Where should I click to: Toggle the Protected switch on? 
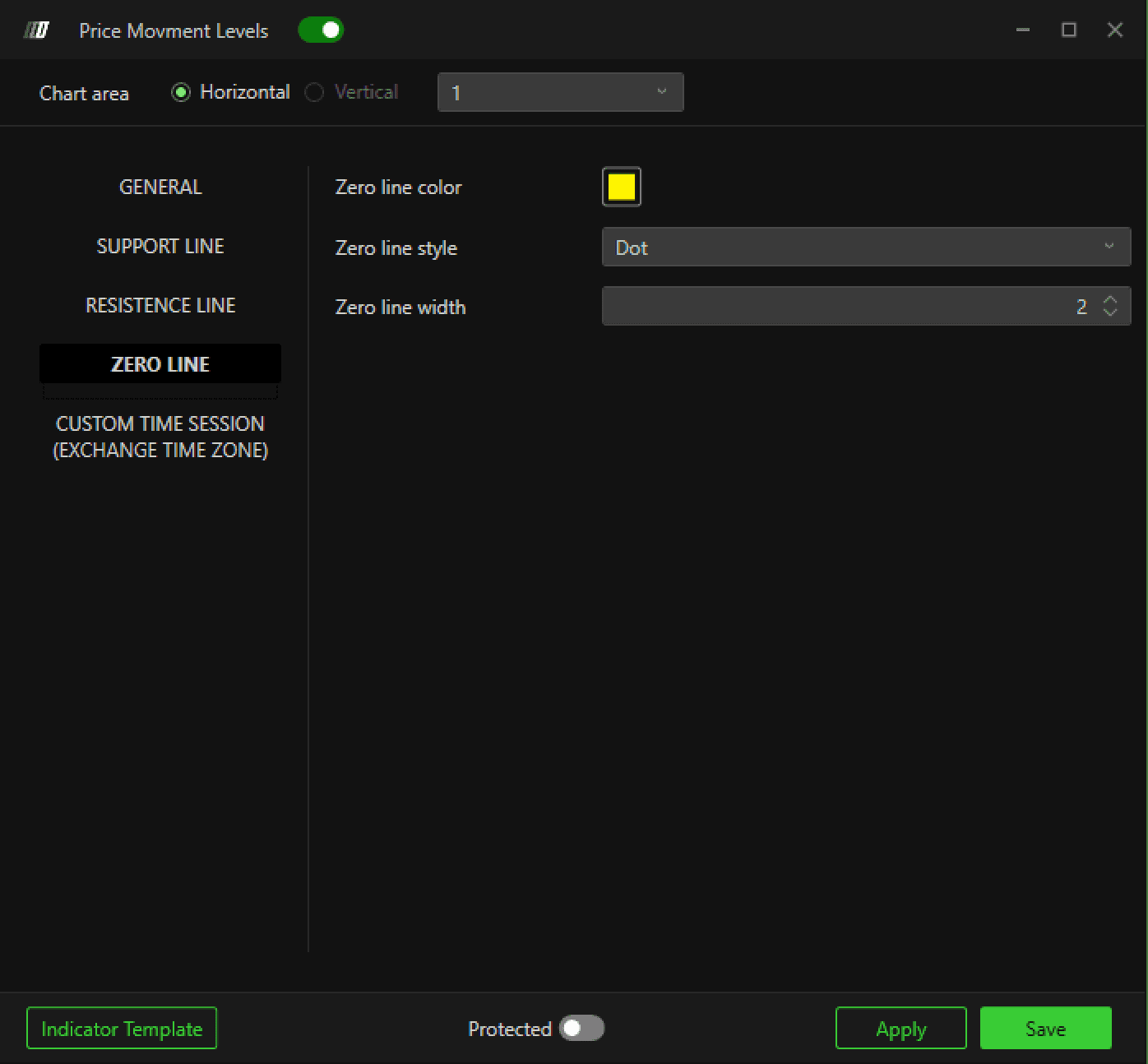tap(581, 1028)
